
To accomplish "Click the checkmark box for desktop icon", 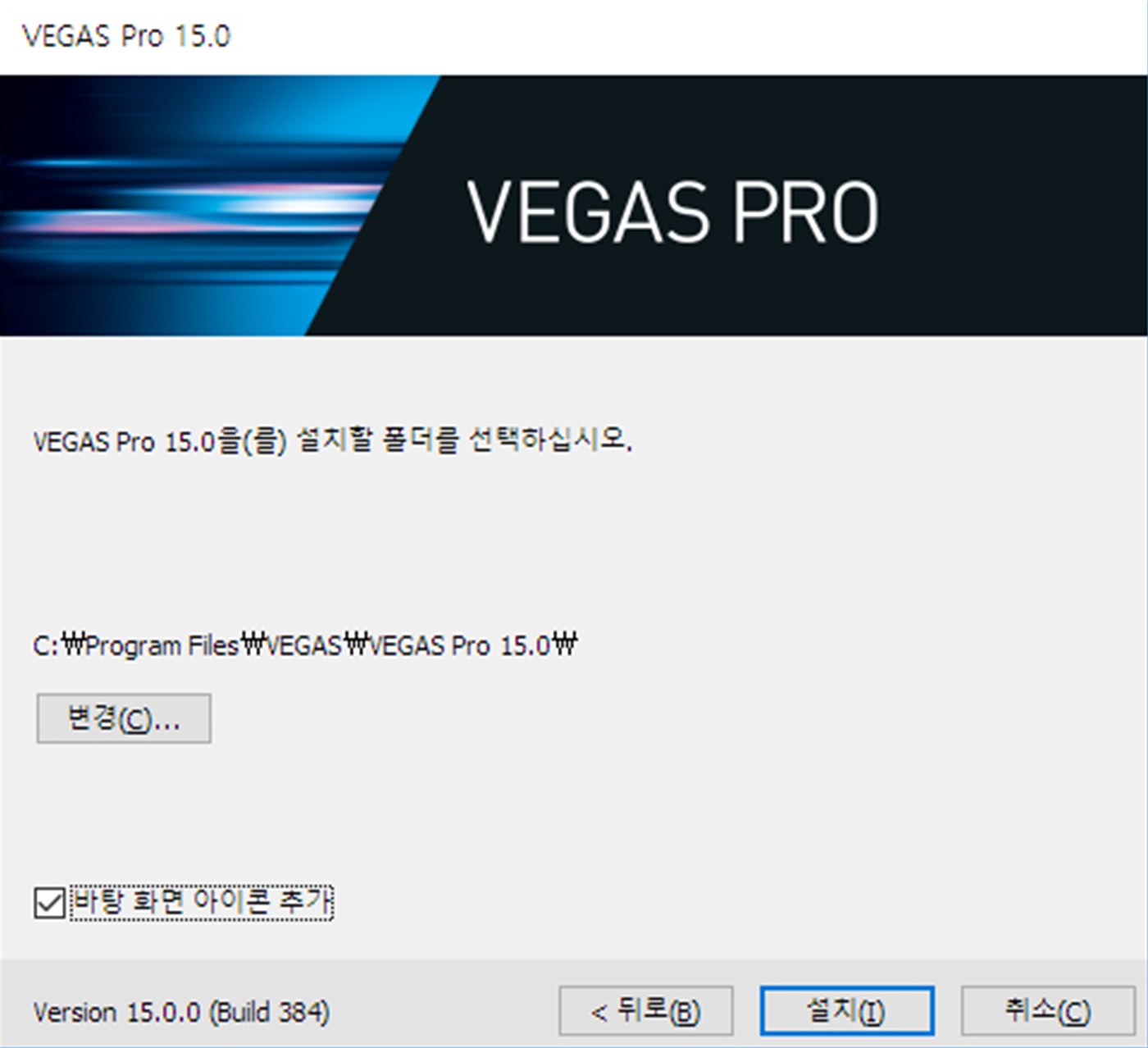I will (x=50, y=903).
